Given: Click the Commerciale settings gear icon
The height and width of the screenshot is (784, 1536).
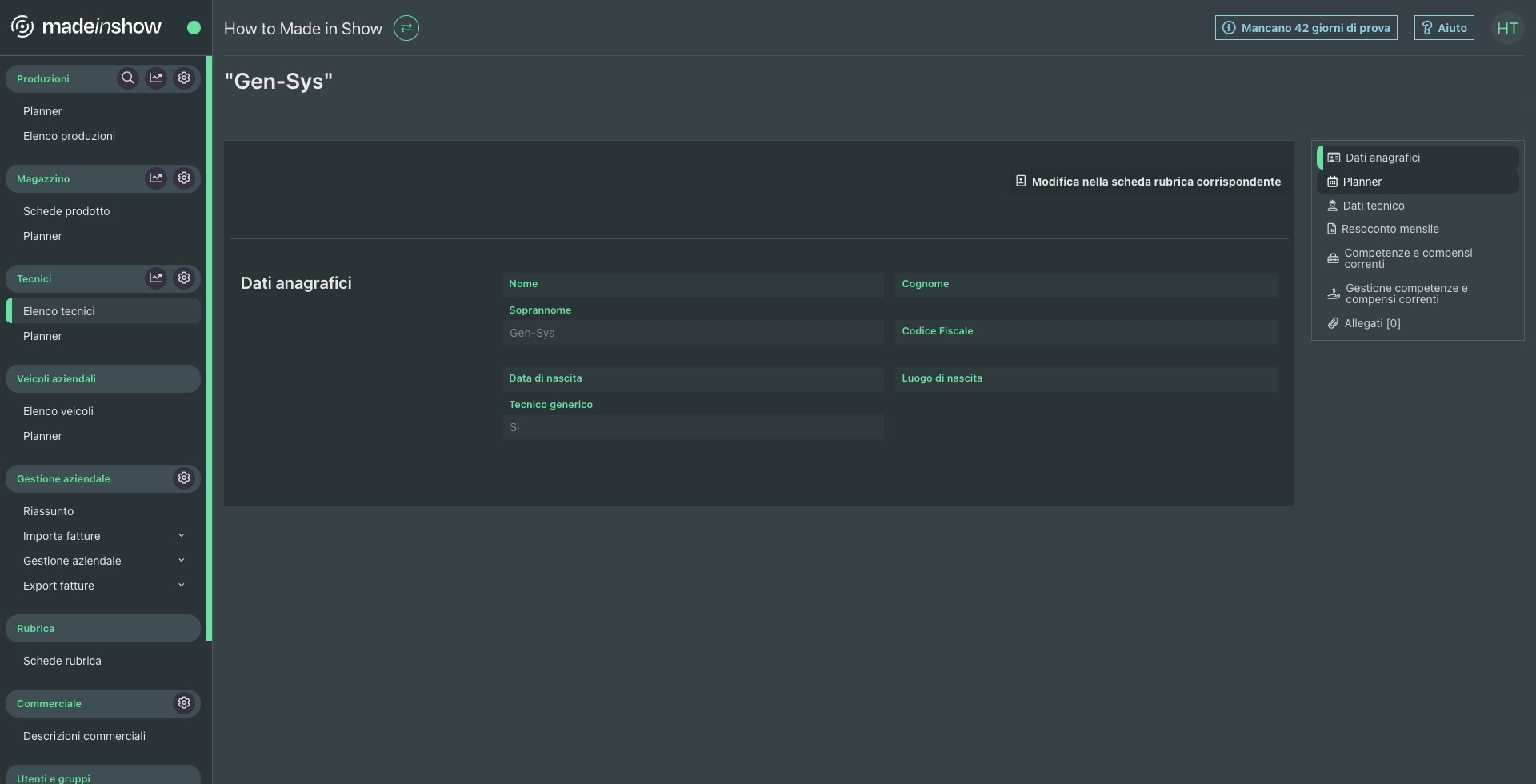Looking at the screenshot, I should 184,703.
